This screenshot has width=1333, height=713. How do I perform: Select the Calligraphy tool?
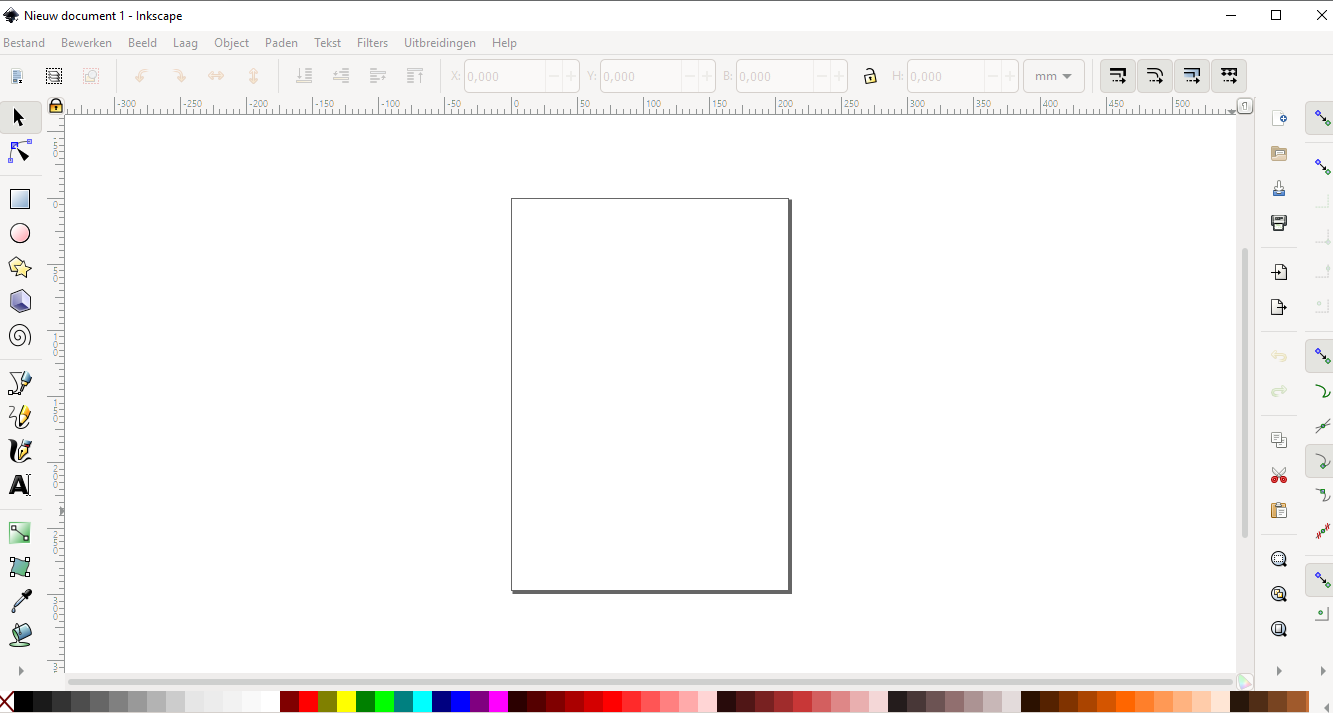[x=20, y=451]
